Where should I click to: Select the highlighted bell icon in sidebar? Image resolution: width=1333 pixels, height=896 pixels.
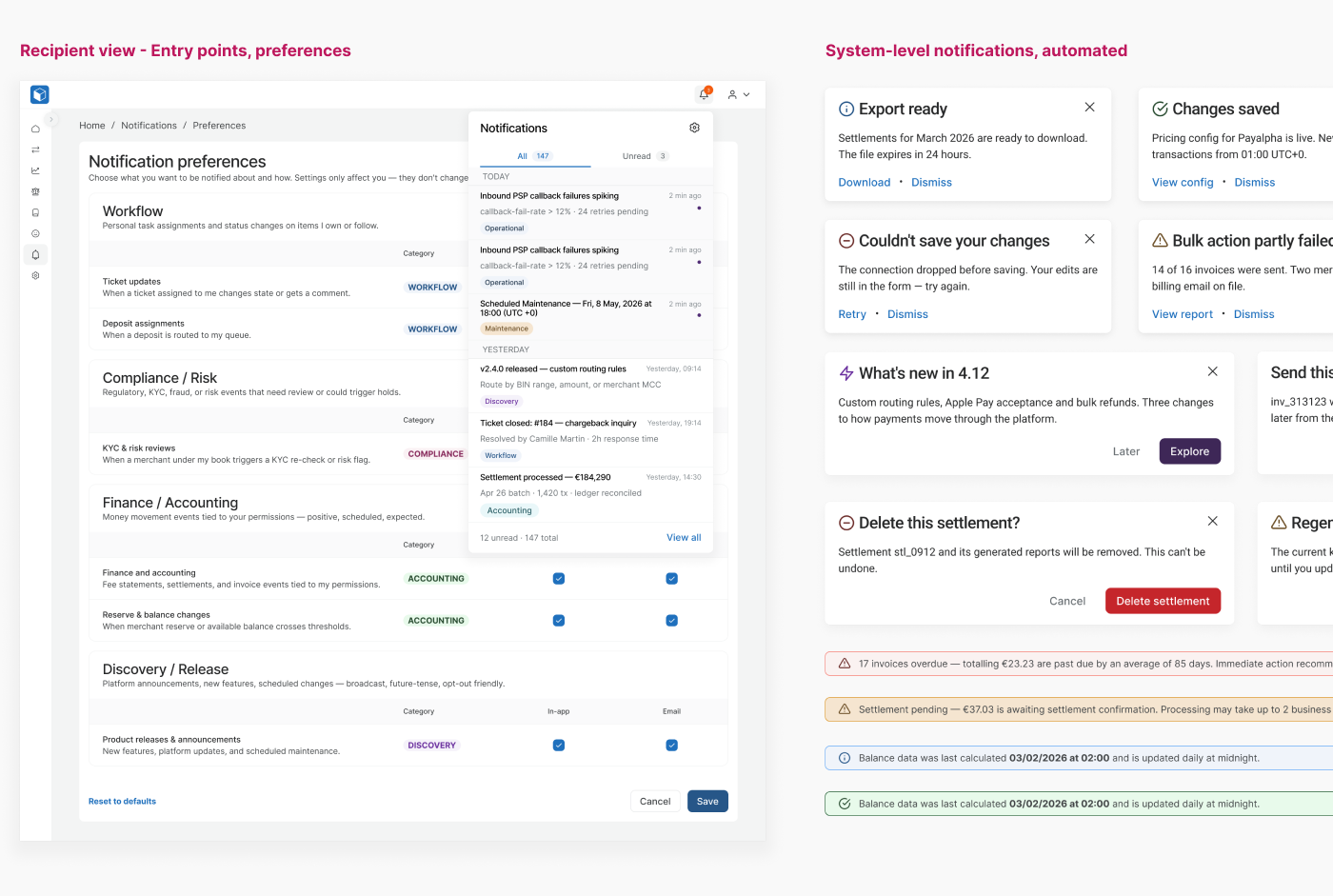(x=35, y=254)
